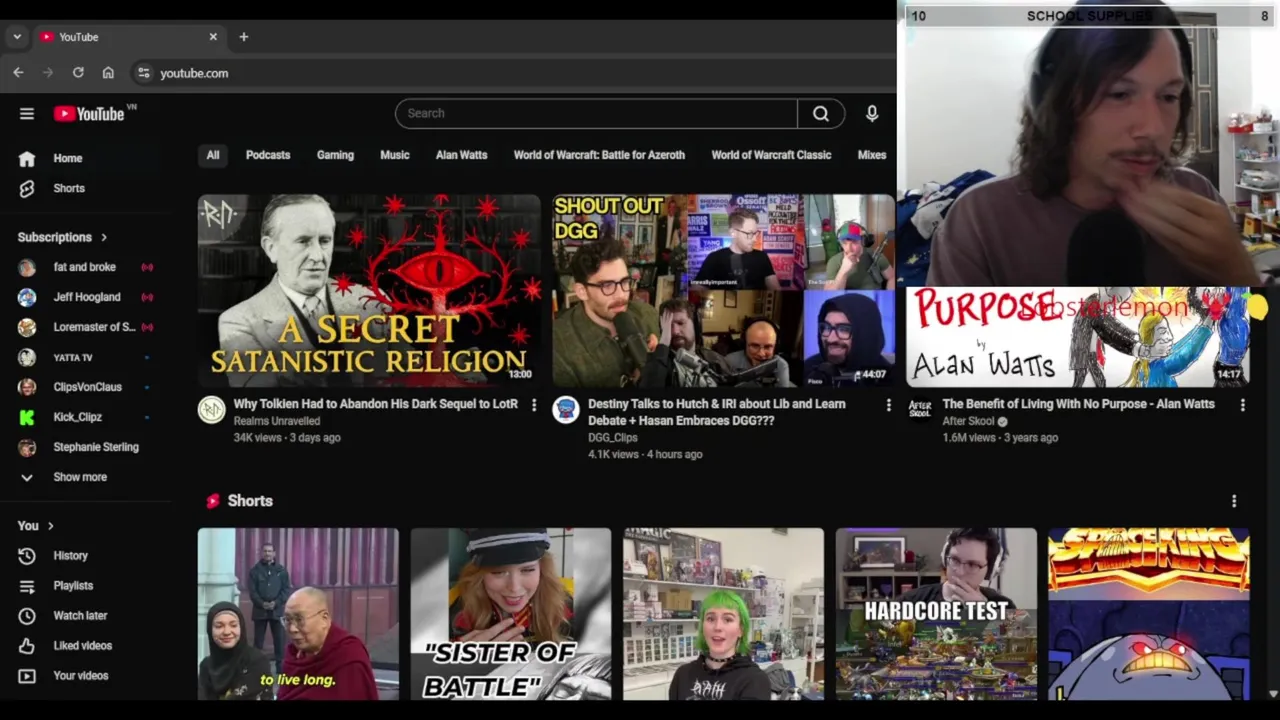
Task: Open the 'to live long' short
Action: 298,614
